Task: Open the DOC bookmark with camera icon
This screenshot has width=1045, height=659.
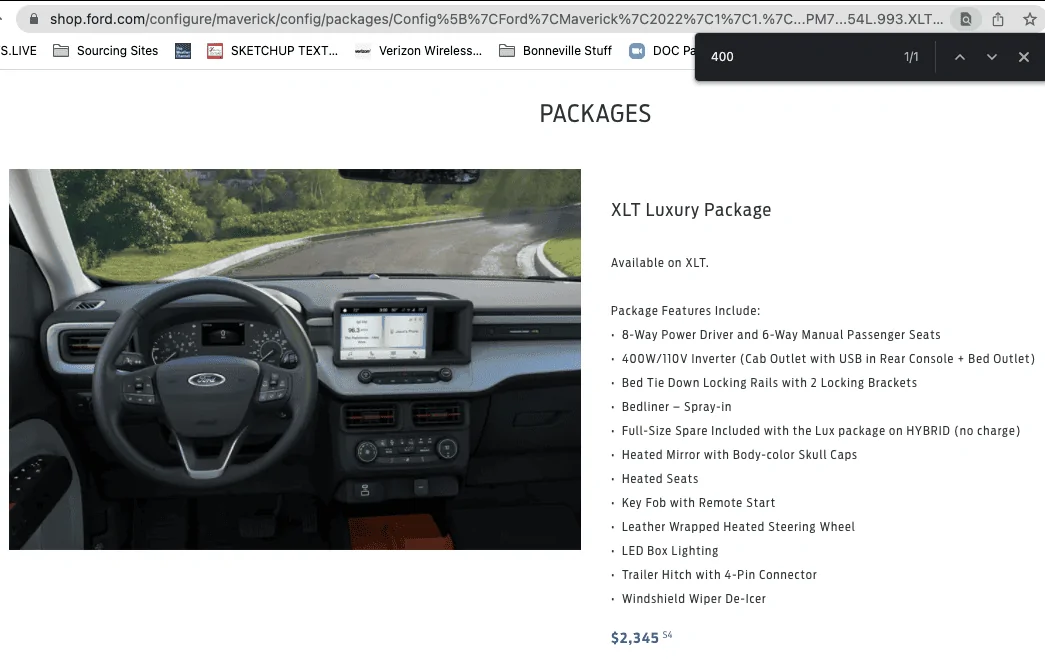Action: pos(662,51)
